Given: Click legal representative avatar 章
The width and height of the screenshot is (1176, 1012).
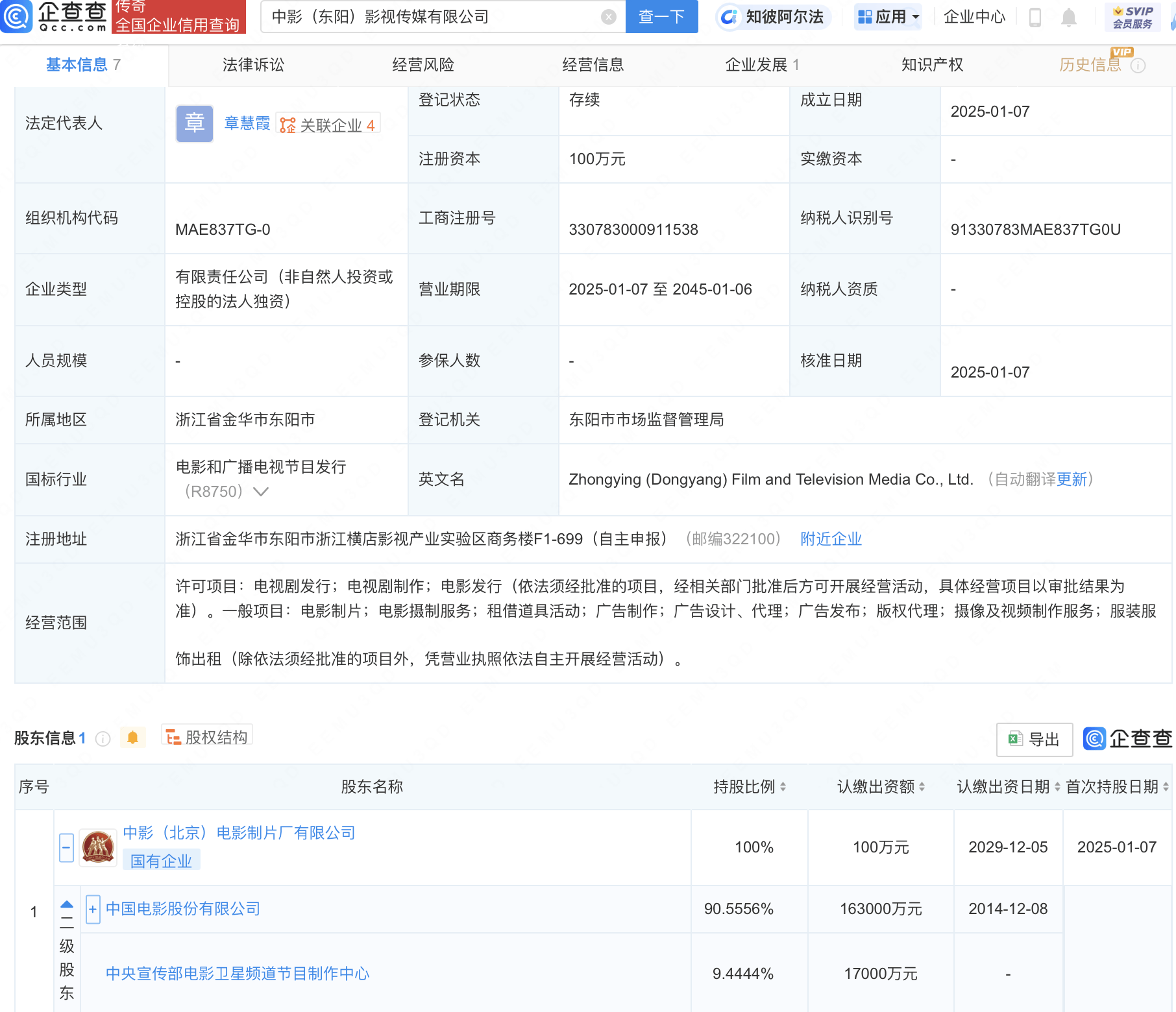Looking at the screenshot, I should point(194,123).
